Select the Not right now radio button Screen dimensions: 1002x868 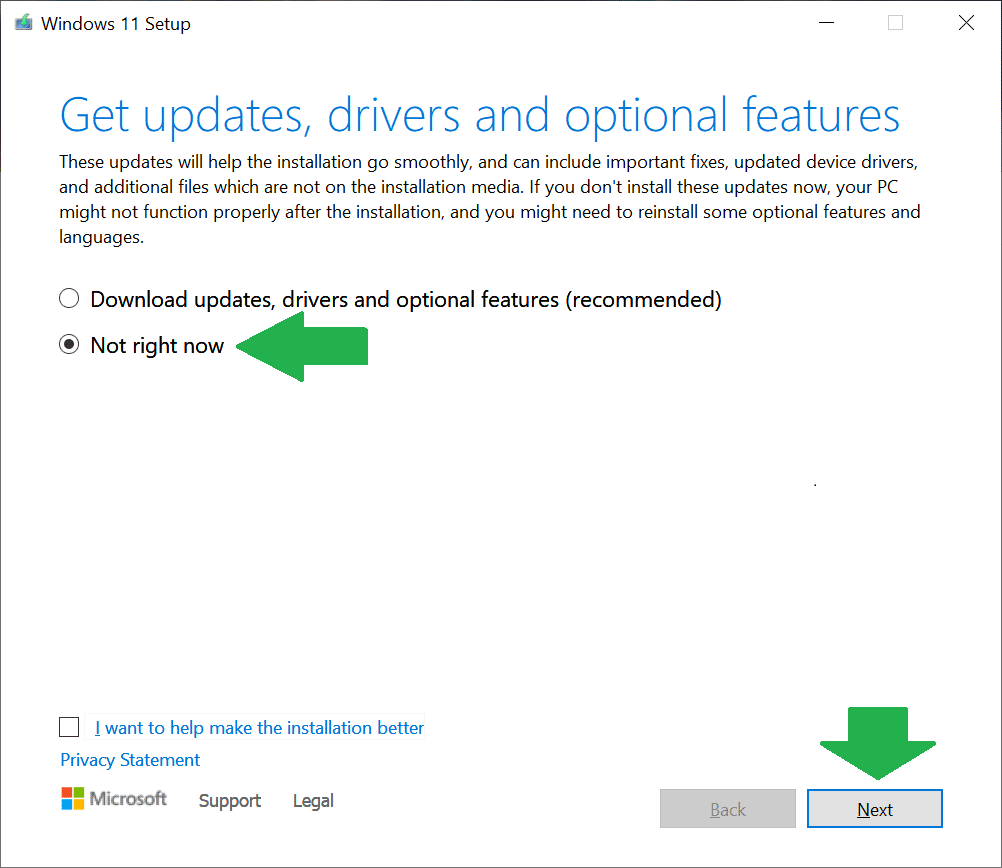(x=69, y=345)
